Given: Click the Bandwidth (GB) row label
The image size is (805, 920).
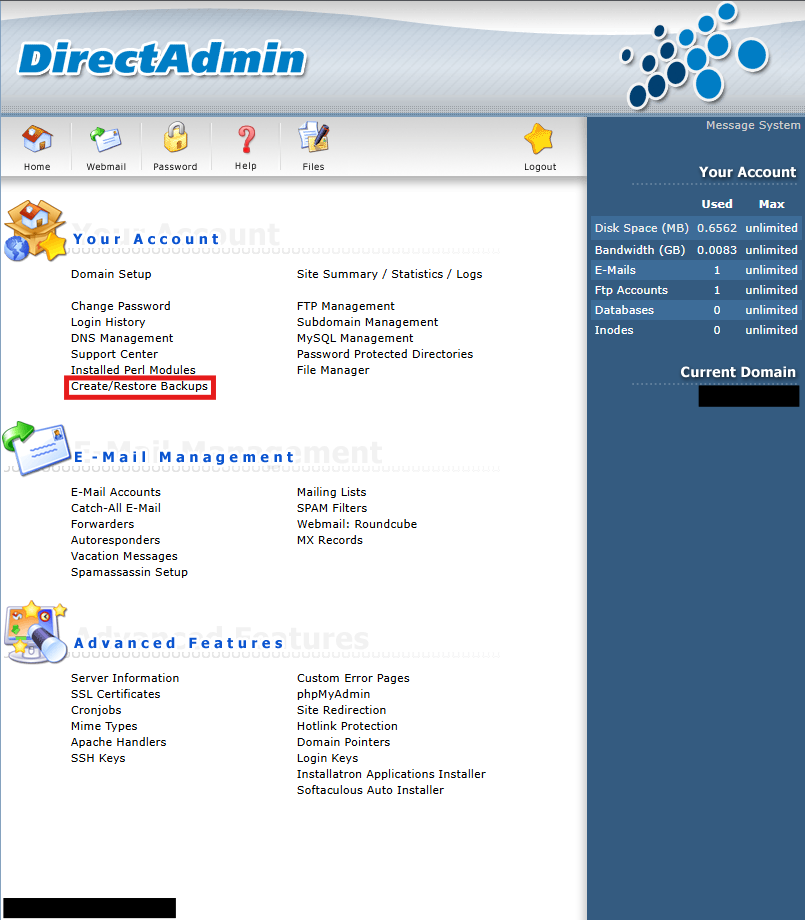Looking at the screenshot, I should [640, 250].
